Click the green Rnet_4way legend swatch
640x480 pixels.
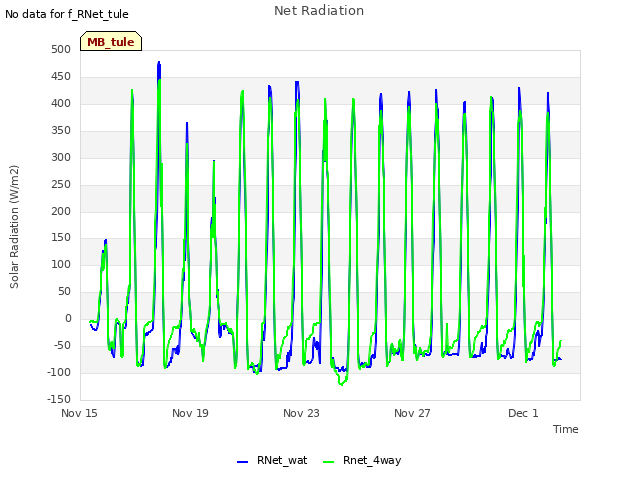tap(328, 461)
